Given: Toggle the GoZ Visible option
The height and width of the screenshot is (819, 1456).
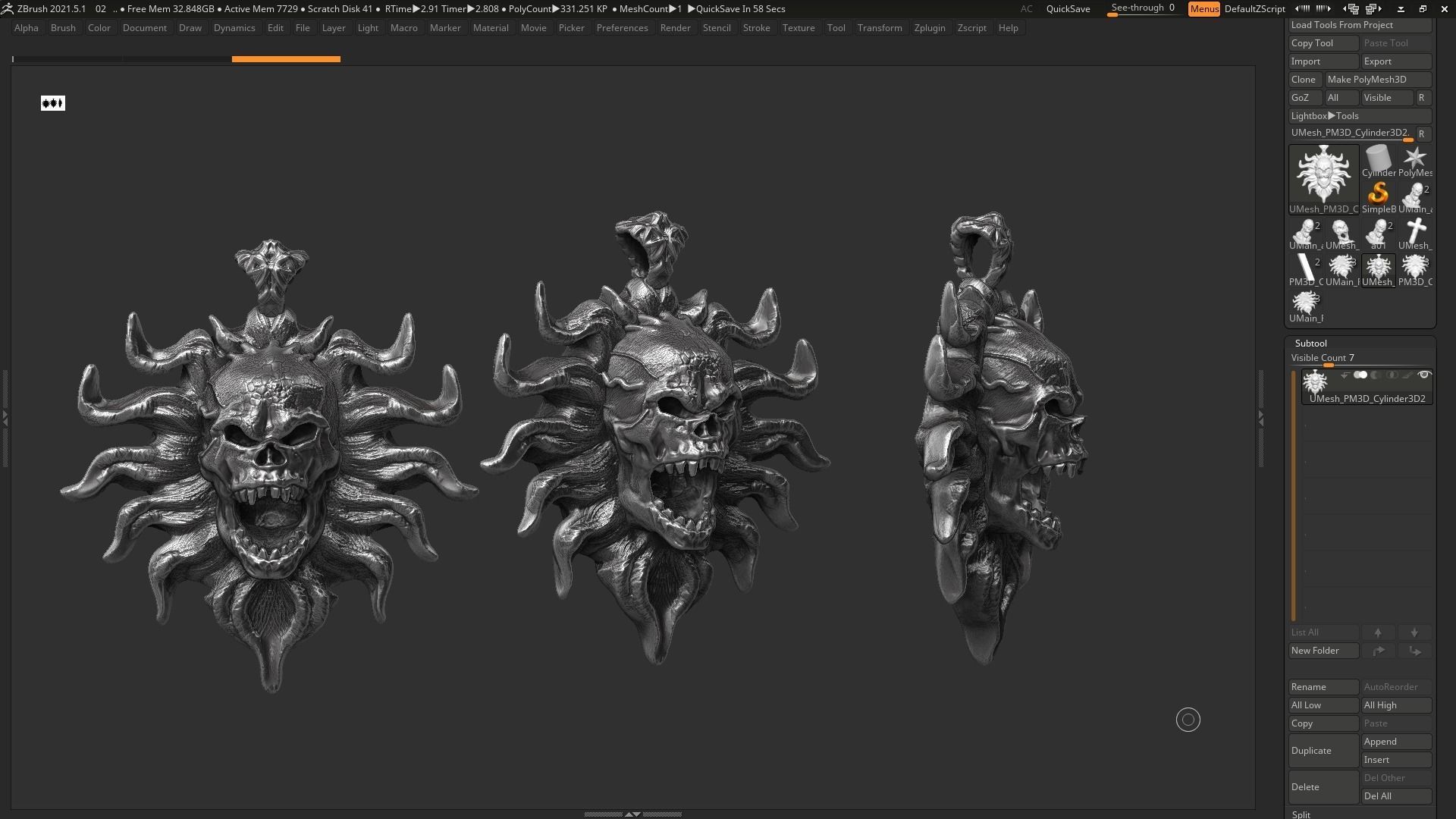Looking at the screenshot, I should tap(1385, 98).
